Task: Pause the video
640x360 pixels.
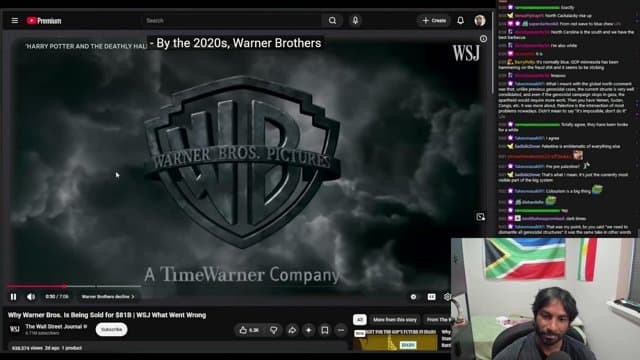Action: 13,297
